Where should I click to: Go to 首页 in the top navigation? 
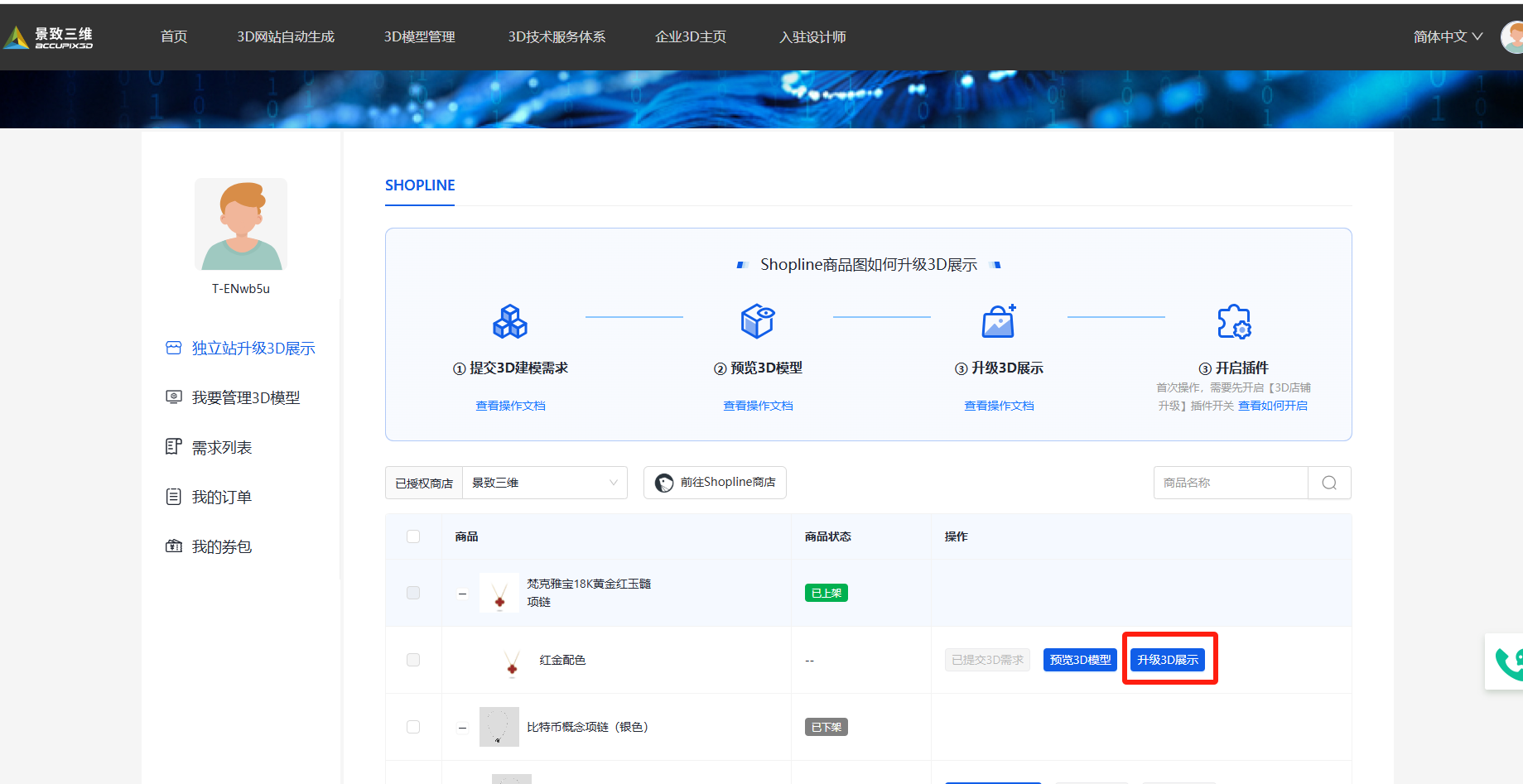174,36
